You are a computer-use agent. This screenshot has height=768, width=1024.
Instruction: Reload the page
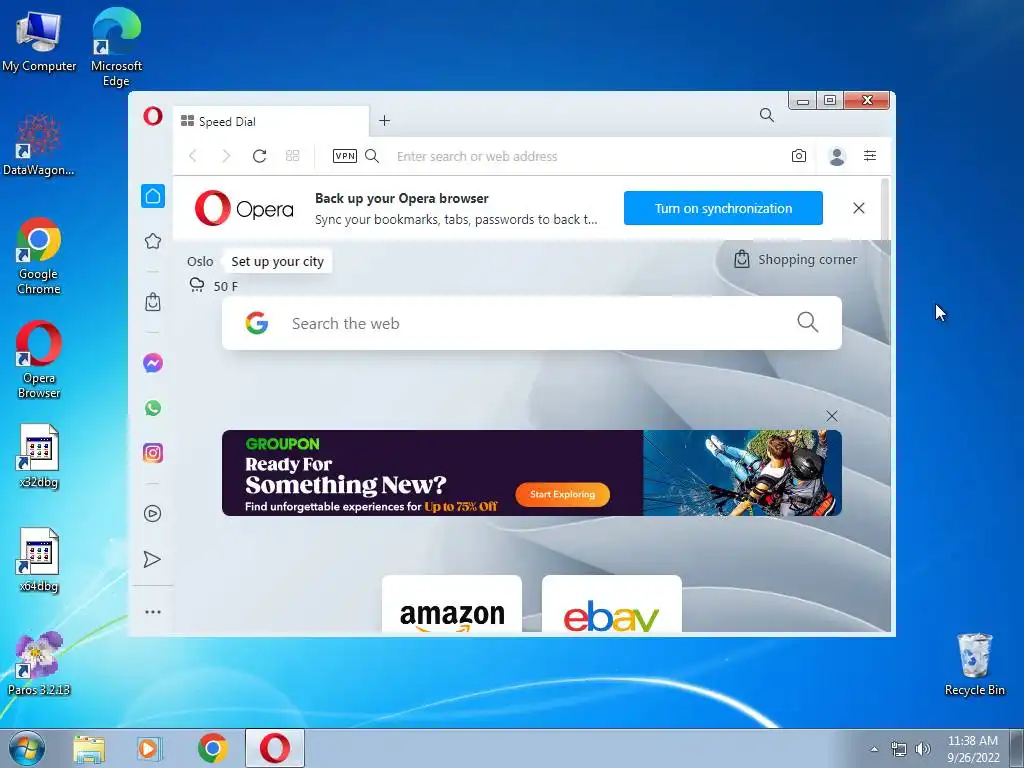pos(259,156)
